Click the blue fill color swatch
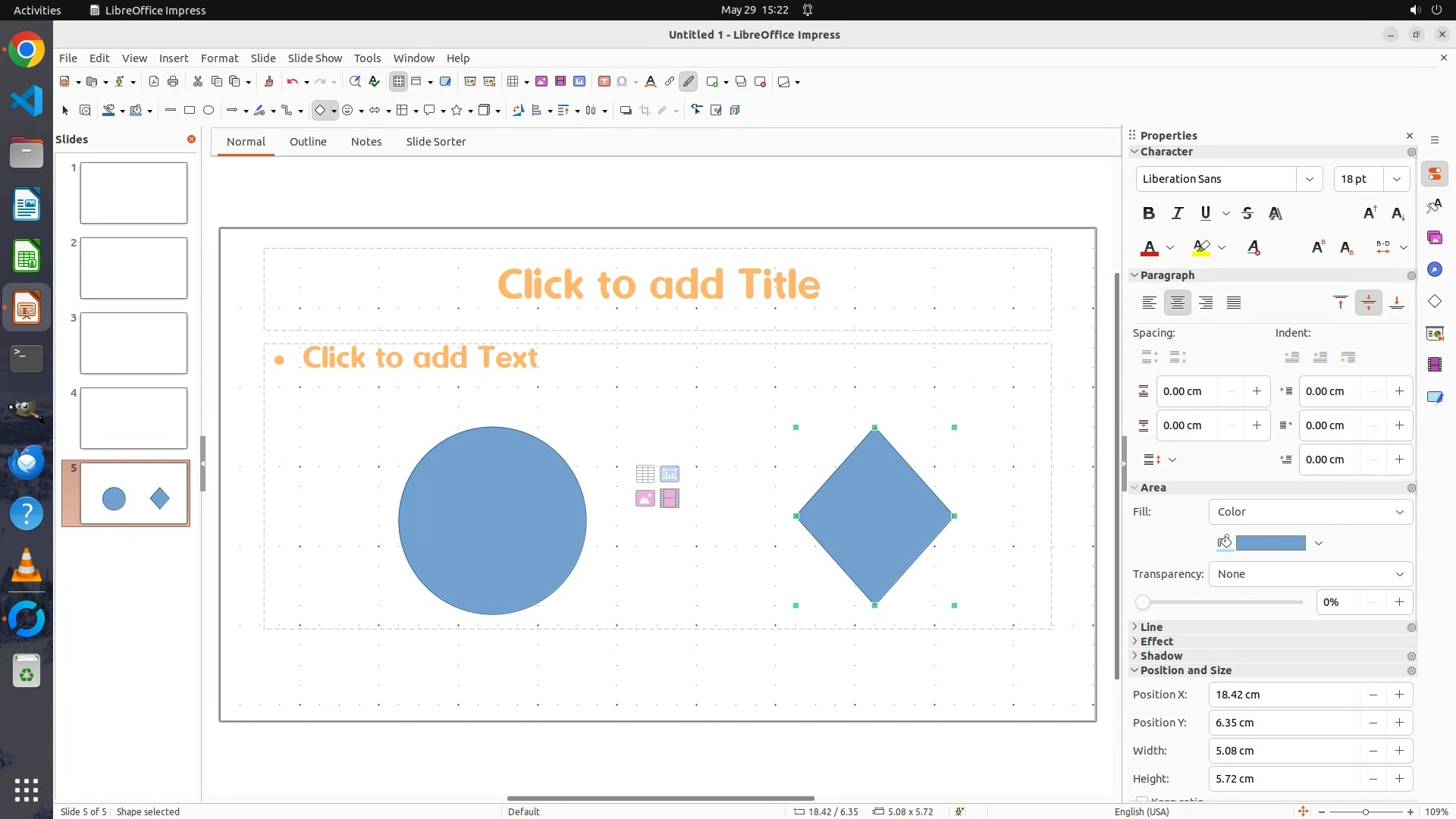 1270,543
